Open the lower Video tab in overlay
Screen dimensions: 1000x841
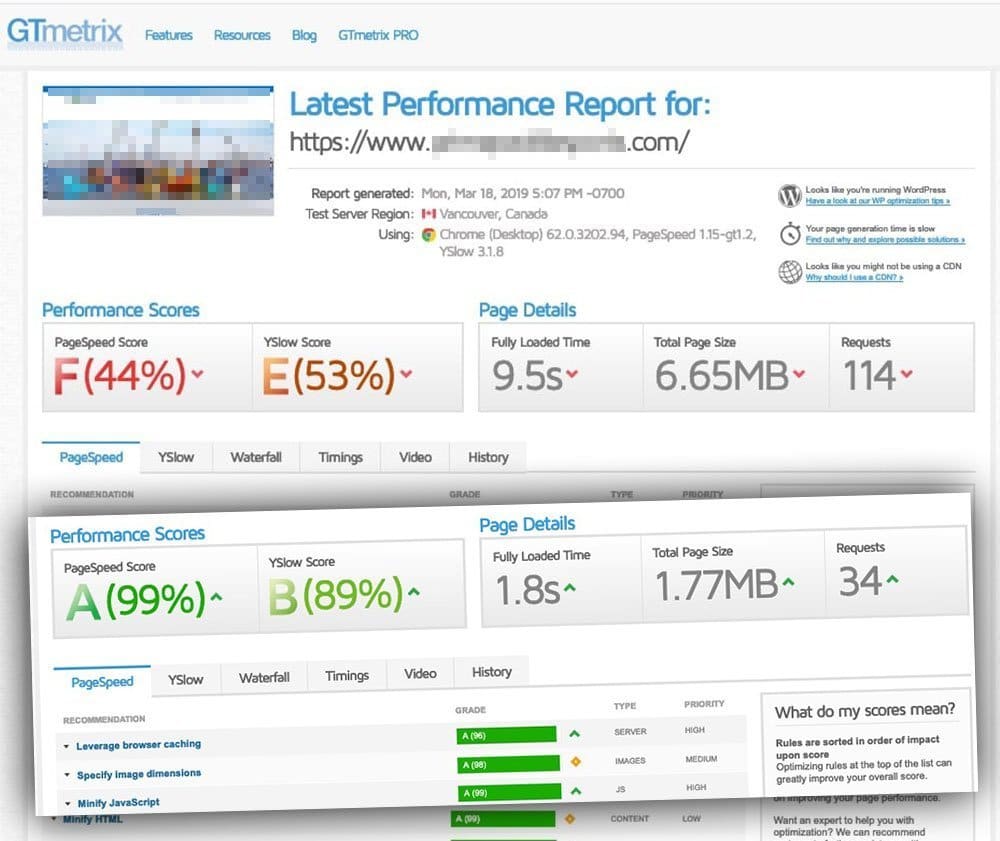[420, 673]
